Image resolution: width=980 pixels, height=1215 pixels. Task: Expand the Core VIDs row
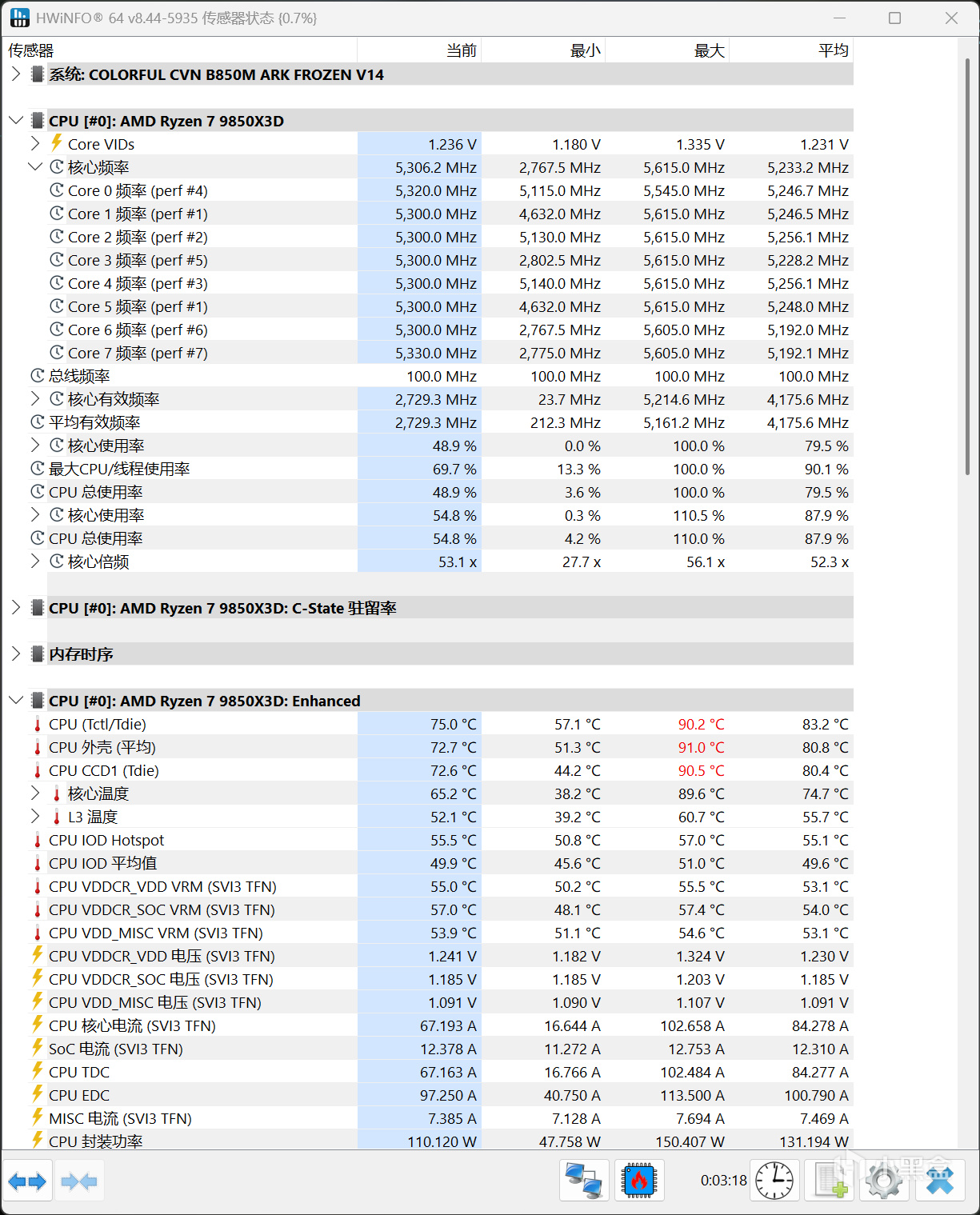click(x=35, y=143)
